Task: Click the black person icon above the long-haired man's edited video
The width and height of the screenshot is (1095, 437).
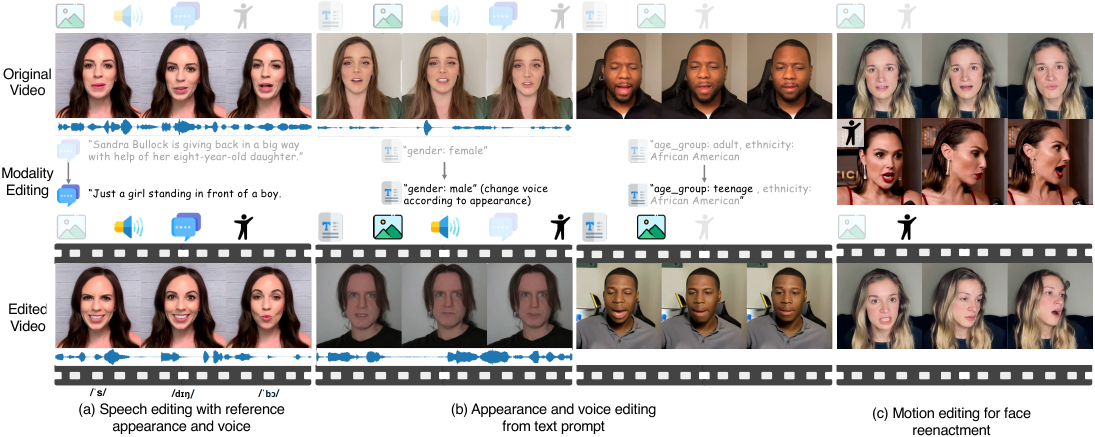Action: (x=560, y=227)
